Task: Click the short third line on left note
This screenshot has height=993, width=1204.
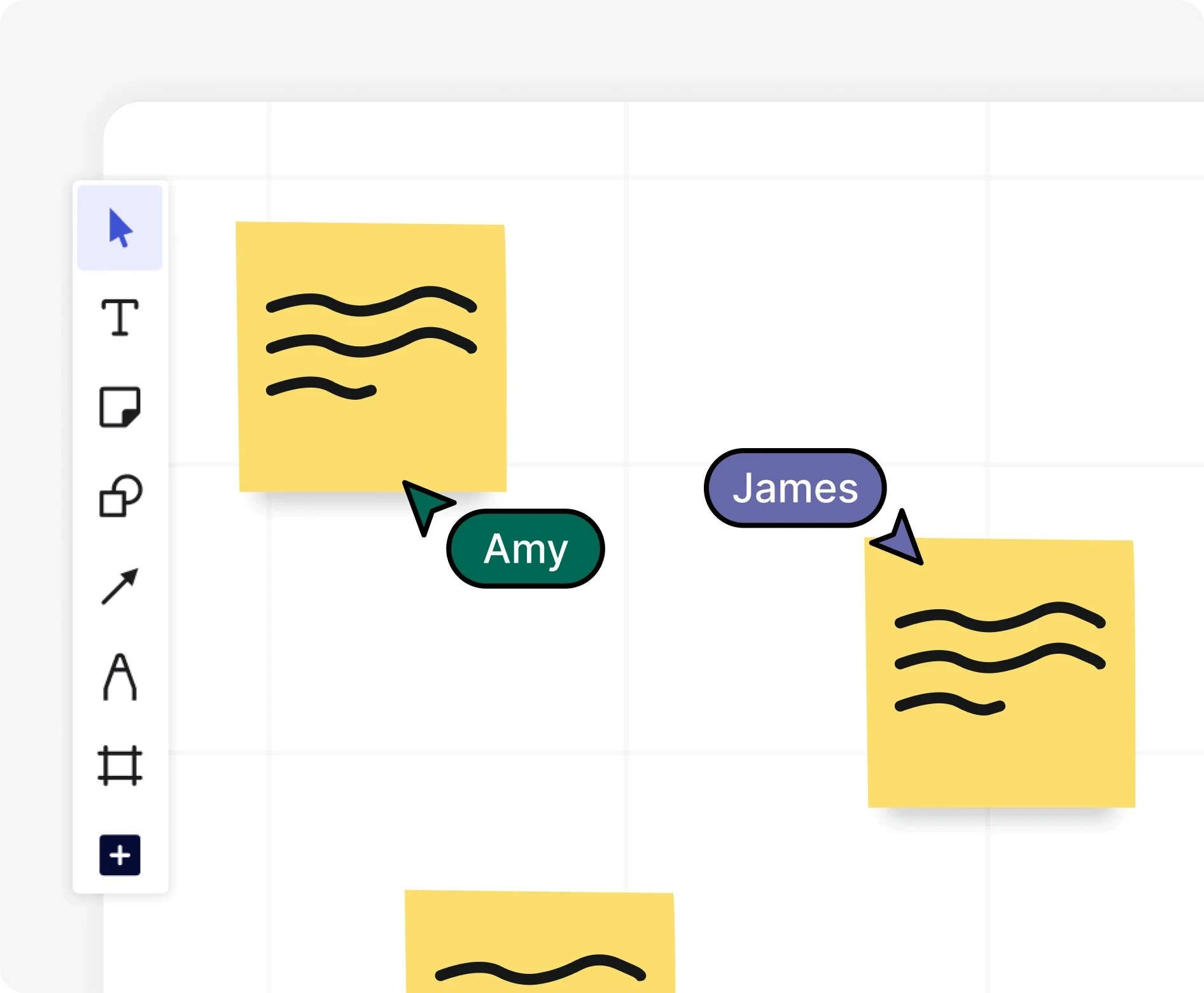Action: pos(321,387)
